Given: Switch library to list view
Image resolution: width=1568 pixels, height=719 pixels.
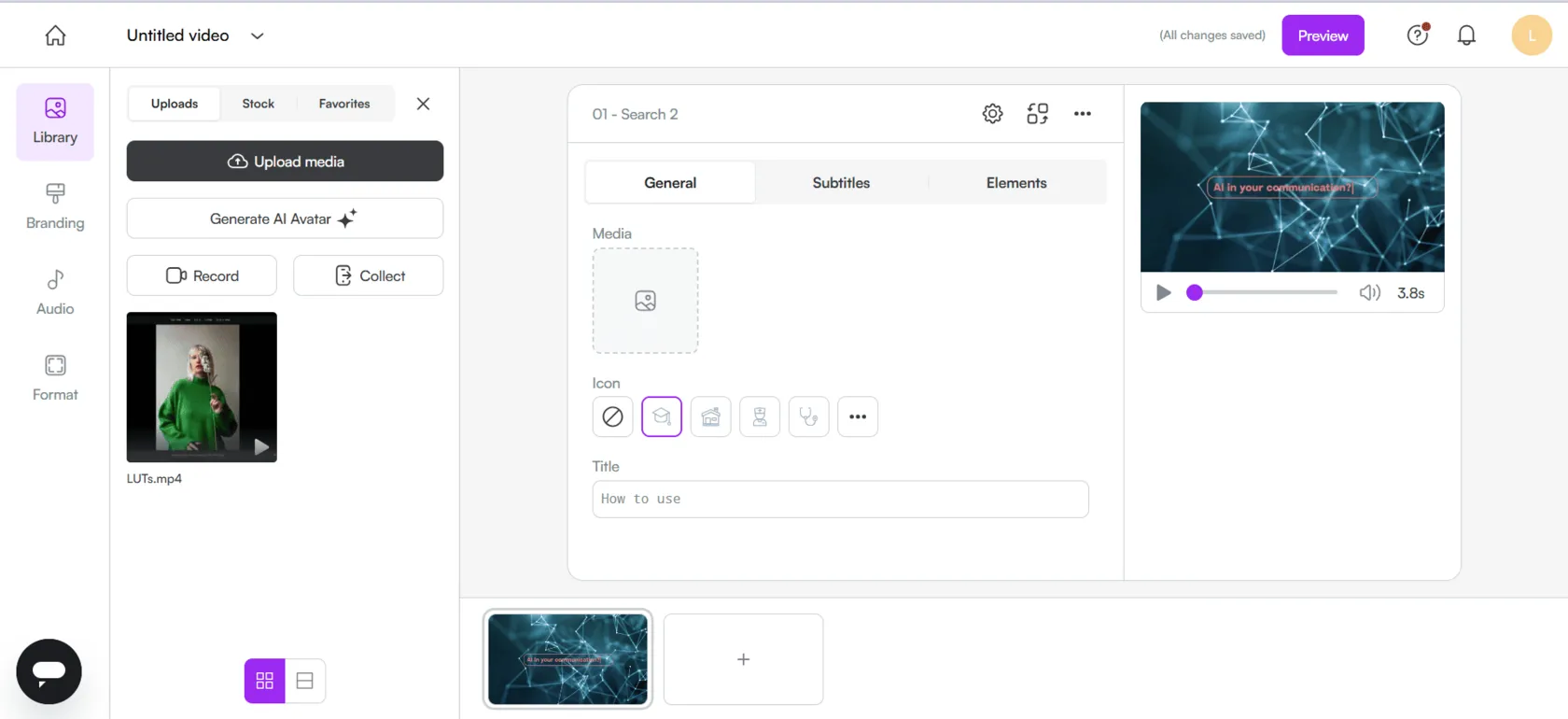Looking at the screenshot, I should click(x=305, y=681).
